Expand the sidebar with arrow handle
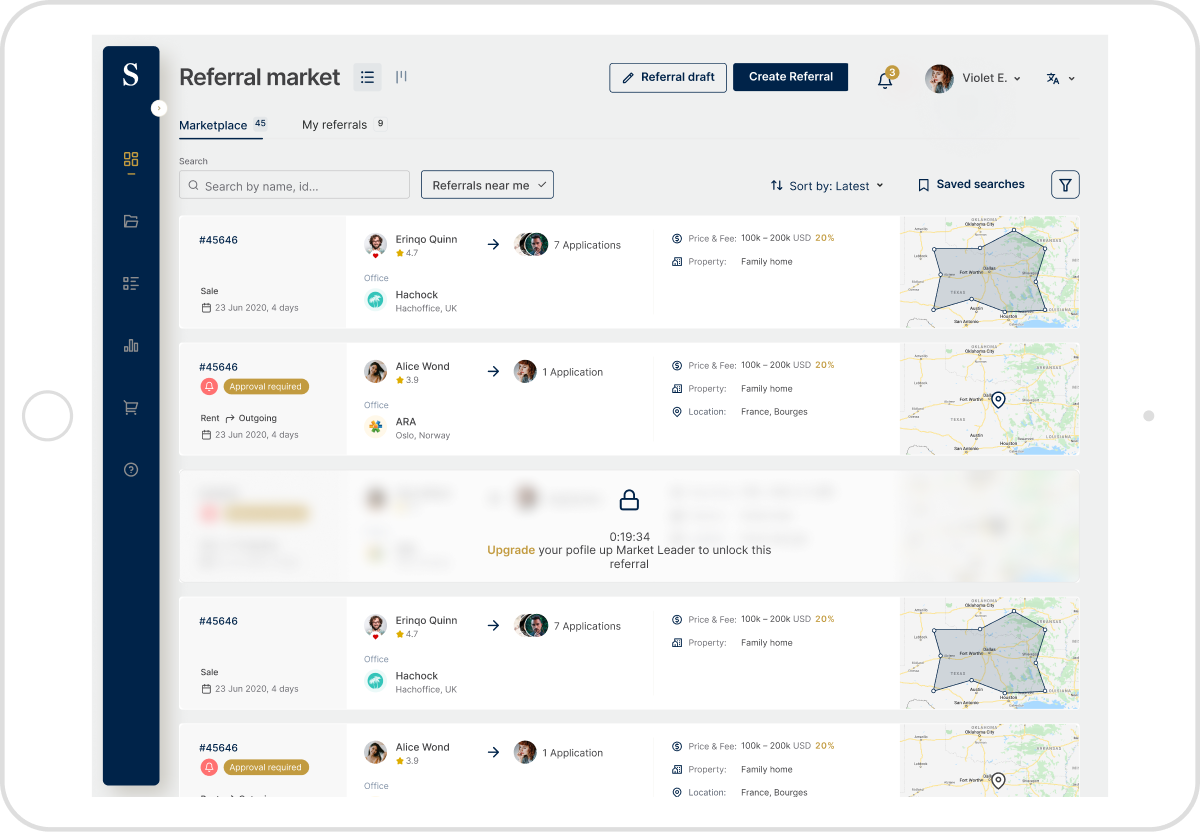The image size is (1200, 832). 159,108
